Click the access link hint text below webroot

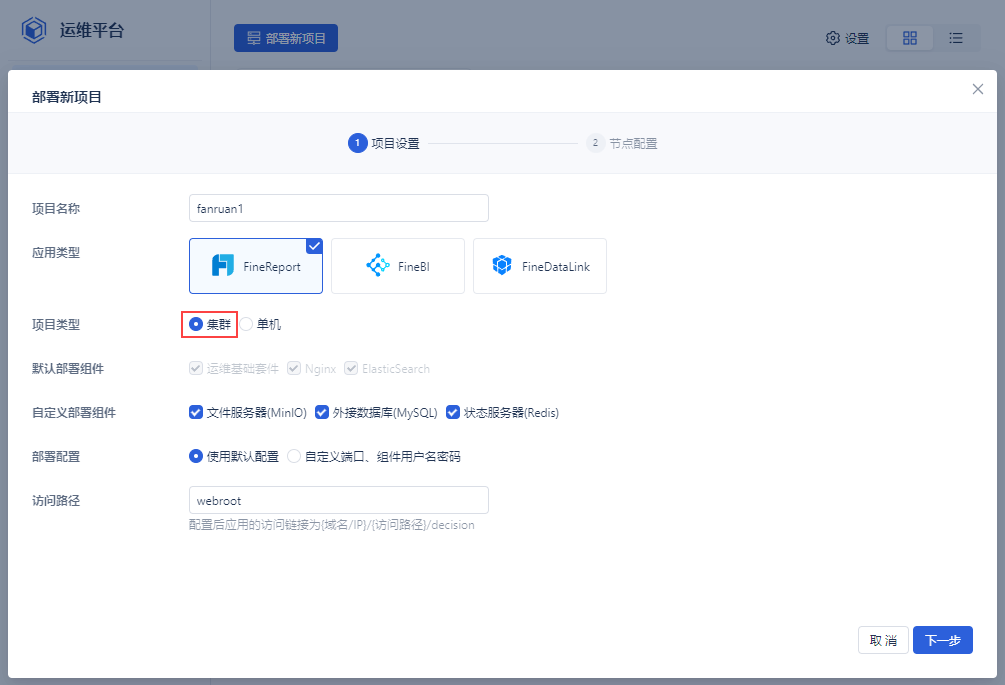pyautogui.click(x=332, y=525)
